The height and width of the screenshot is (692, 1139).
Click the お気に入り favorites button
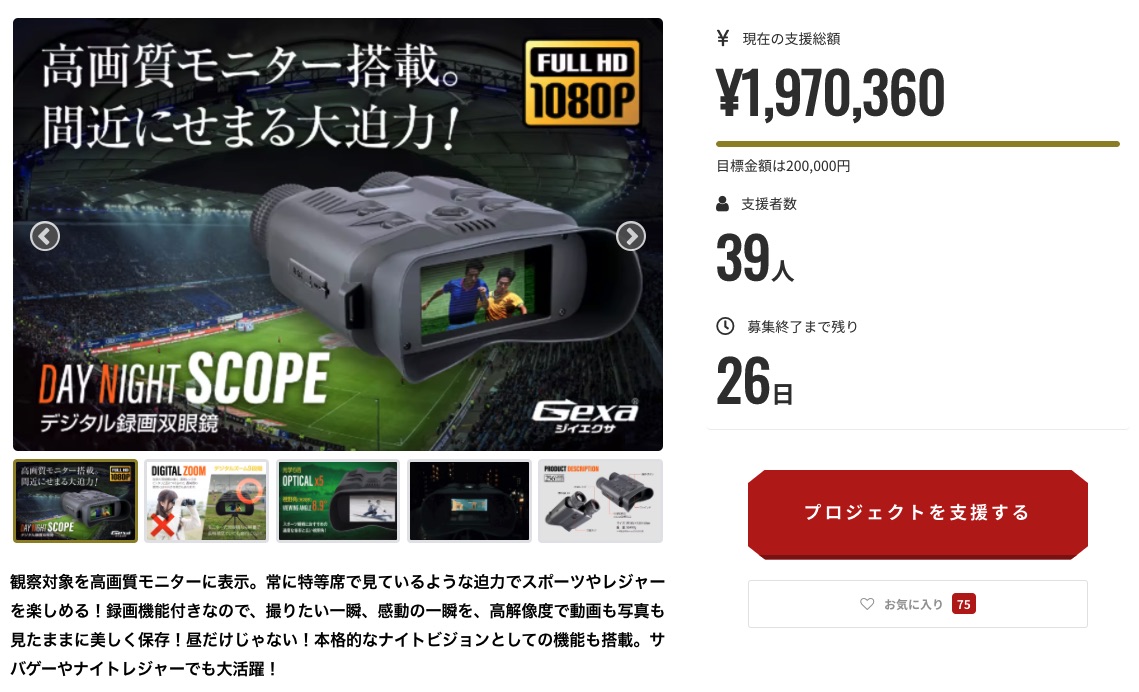point(917,604)
